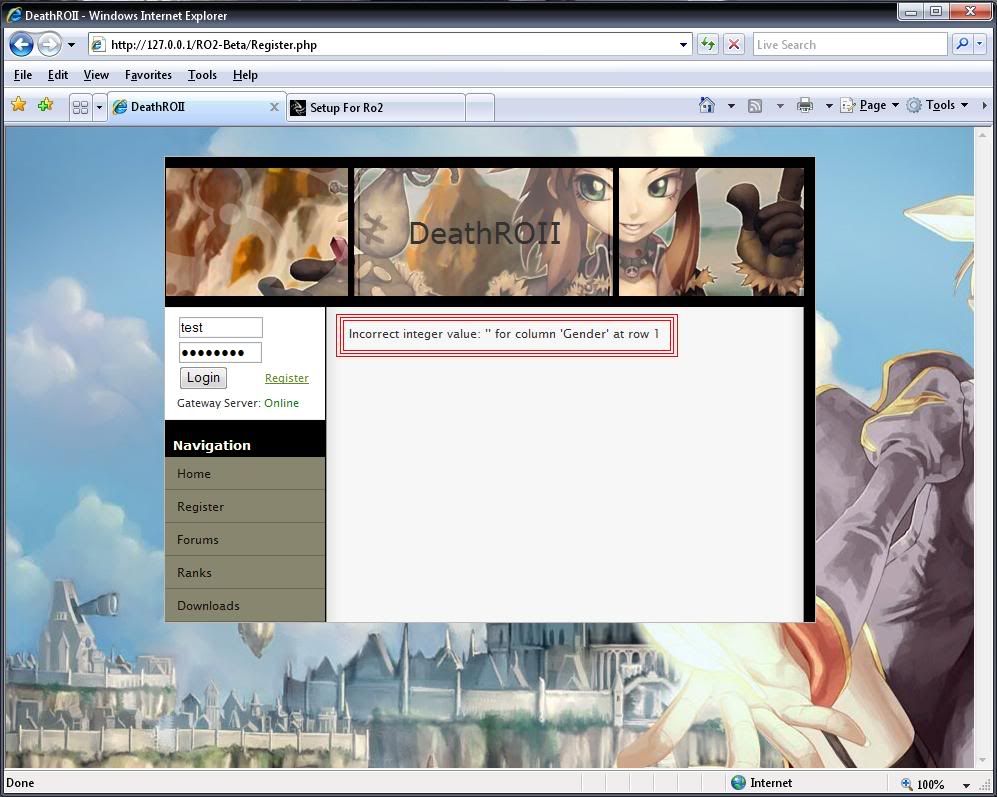Open the Forums page from the navigation
The height and width of the screenshot is (797, 997).
point(197,539)
